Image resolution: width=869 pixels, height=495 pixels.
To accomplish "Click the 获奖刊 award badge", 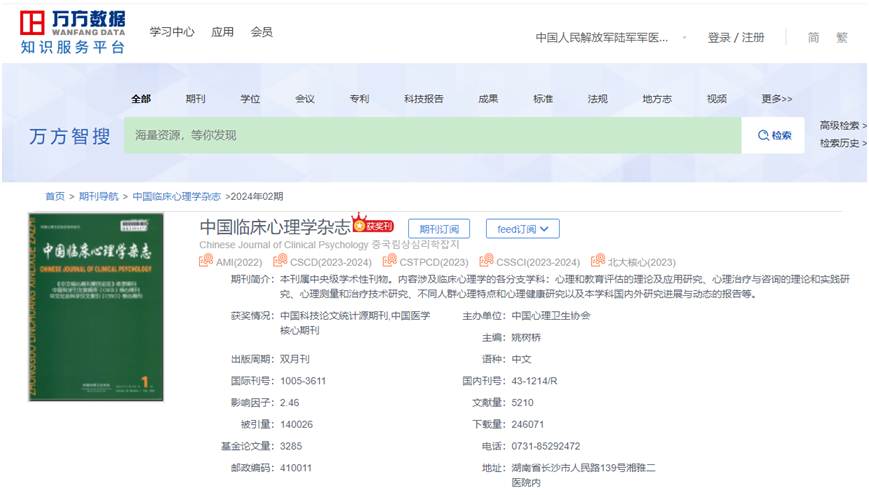I will click(374, 223).
